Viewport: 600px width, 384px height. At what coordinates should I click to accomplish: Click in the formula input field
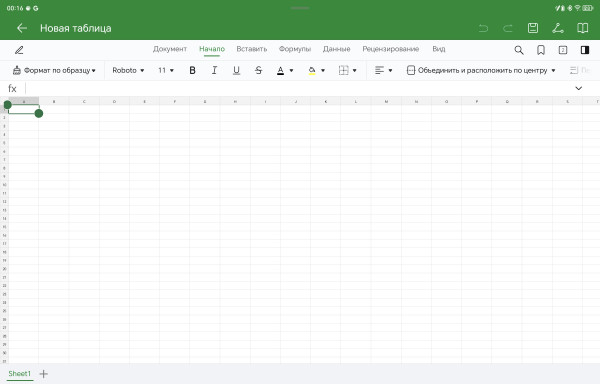click(x=298, y=89)
